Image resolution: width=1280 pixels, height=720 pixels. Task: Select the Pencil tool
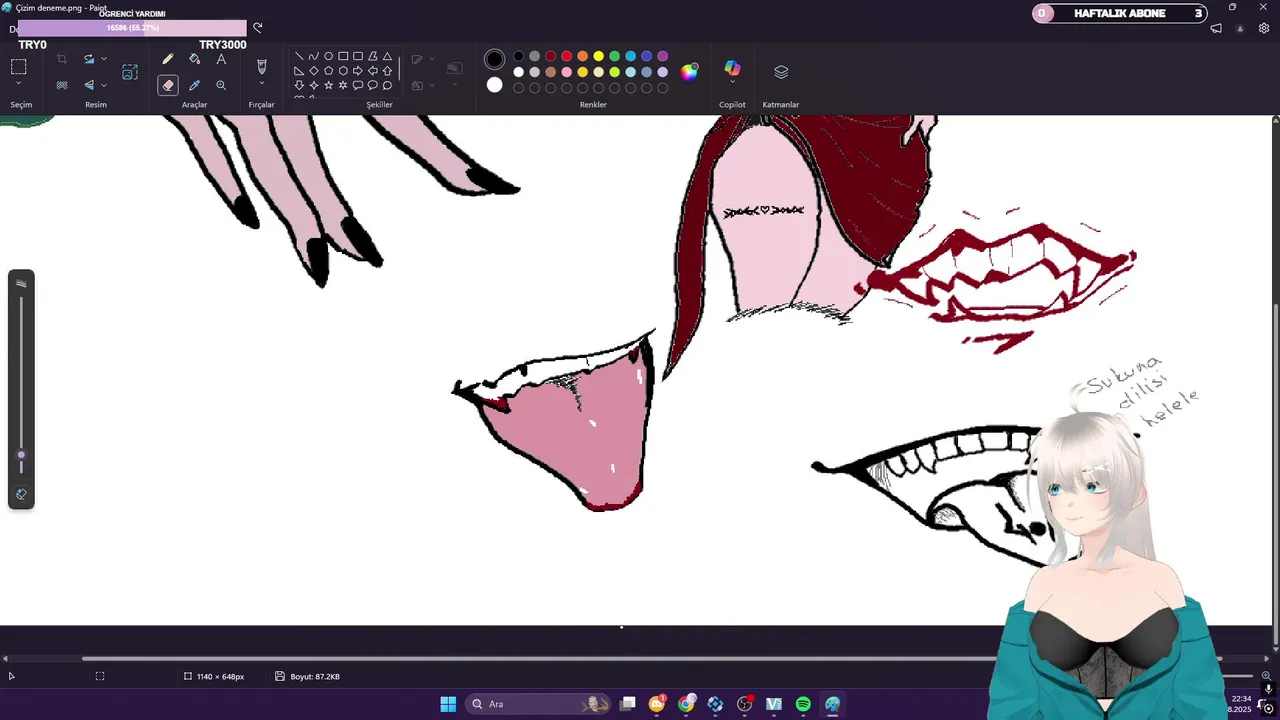click(168, 59)
